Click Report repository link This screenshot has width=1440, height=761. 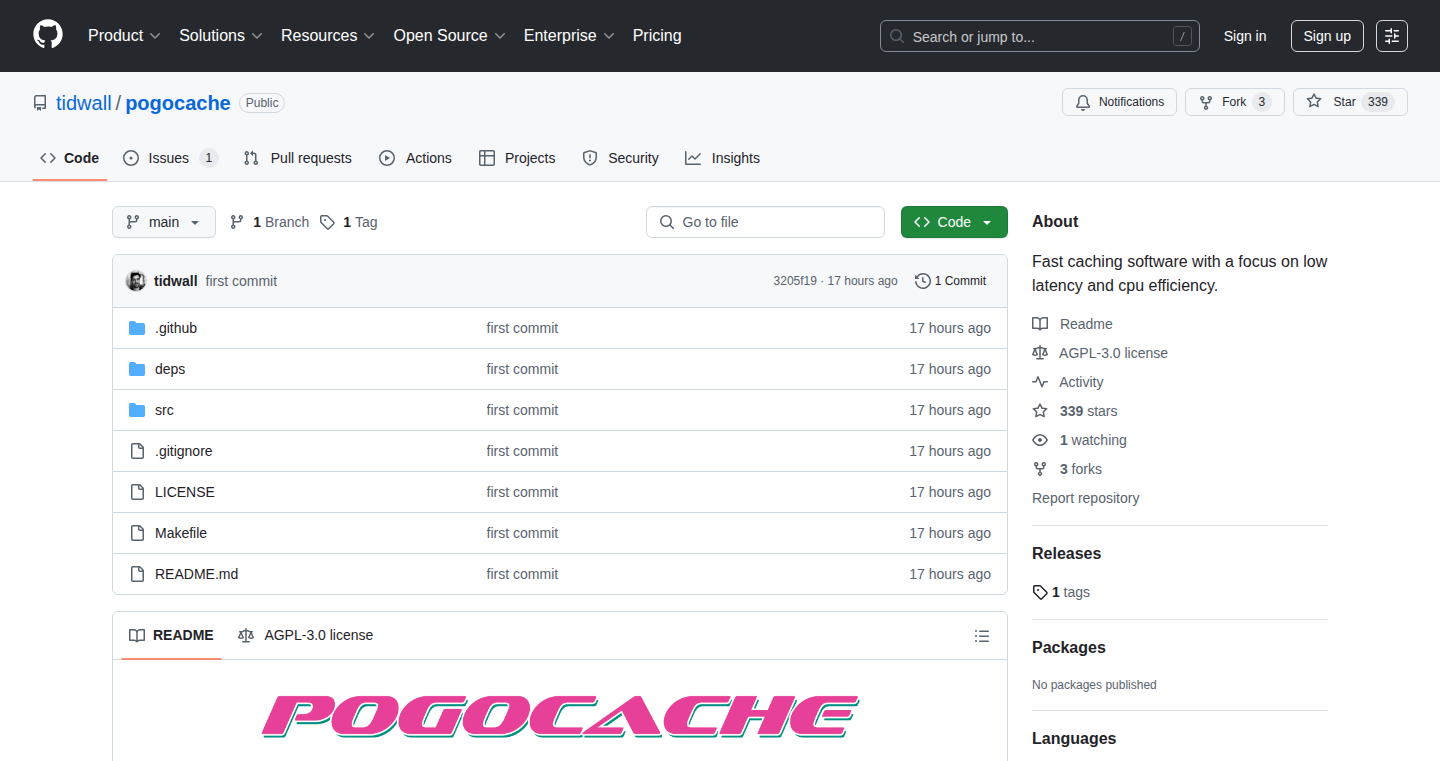pyautogui.click(x=1085, y=498)
